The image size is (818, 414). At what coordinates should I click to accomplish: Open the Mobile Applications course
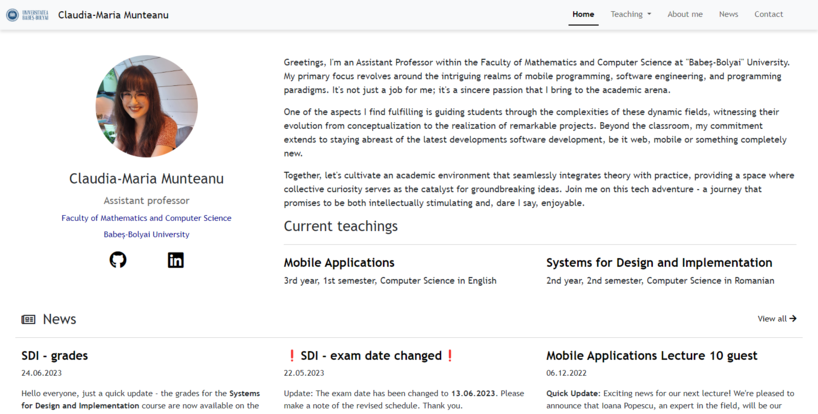(339, 262)
